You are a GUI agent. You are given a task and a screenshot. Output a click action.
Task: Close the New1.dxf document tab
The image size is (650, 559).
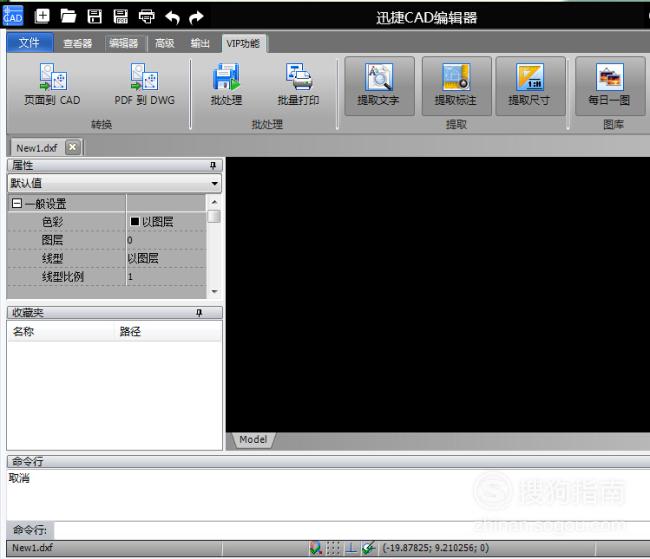tap(73, 147)
